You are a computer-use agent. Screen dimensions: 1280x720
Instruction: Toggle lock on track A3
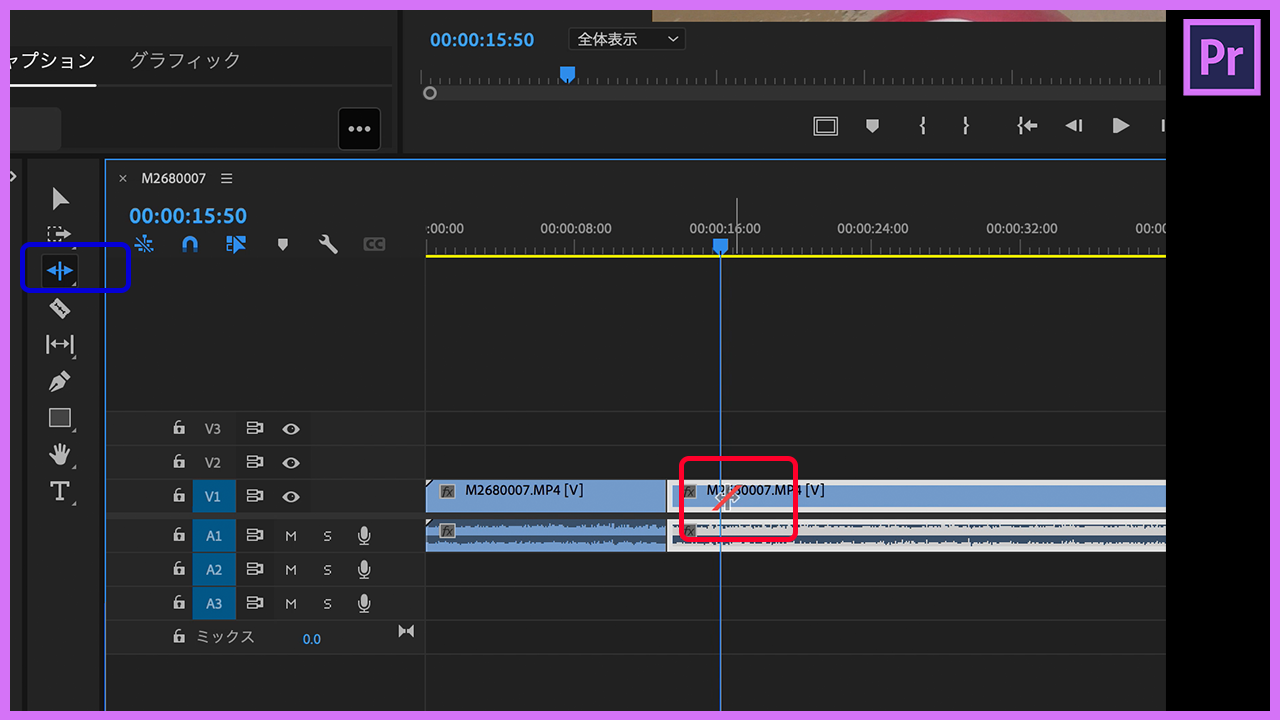[179, 603]
